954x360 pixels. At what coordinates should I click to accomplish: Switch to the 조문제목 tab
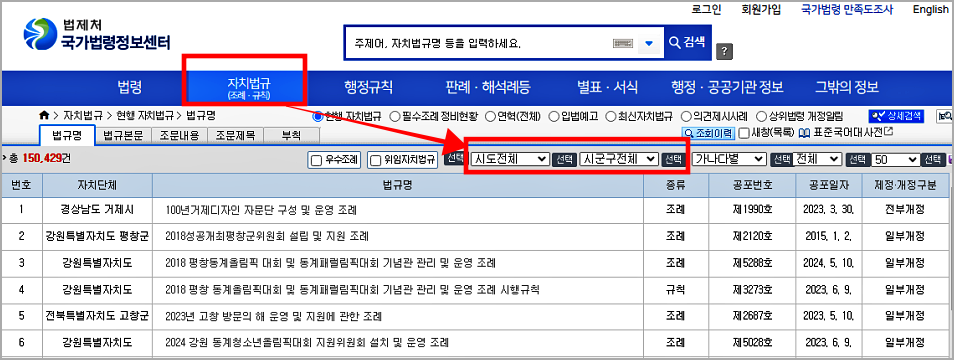pyautogui.click(x=236, y=135)
